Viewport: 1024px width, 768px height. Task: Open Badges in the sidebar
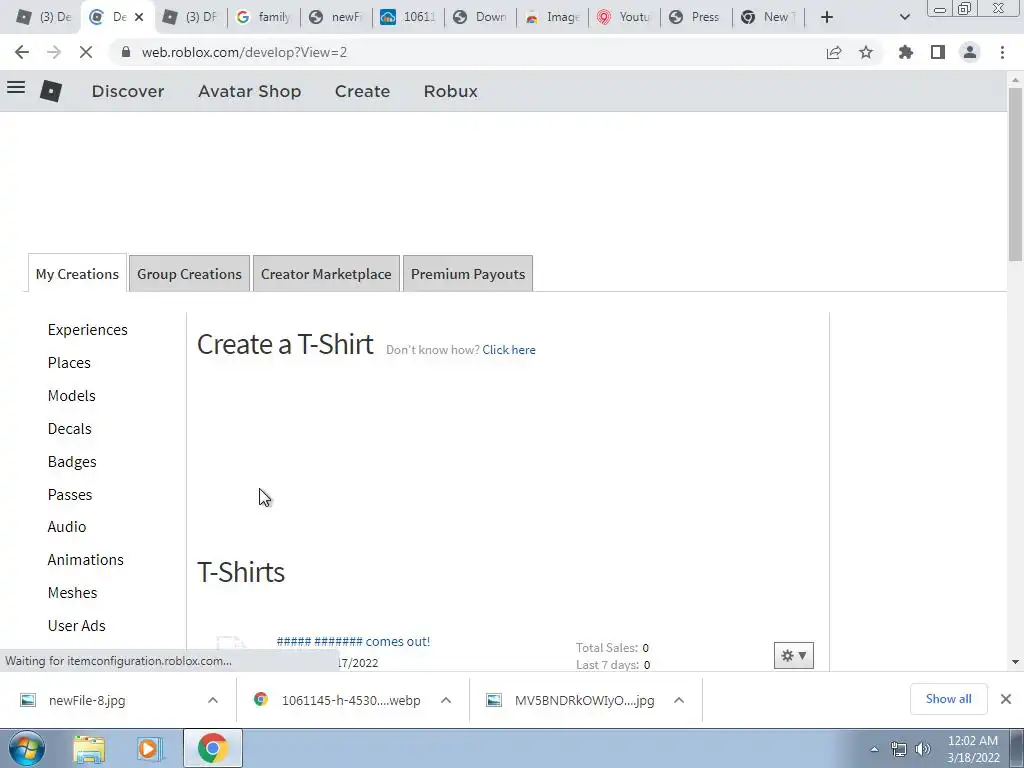tap(72, 462)
